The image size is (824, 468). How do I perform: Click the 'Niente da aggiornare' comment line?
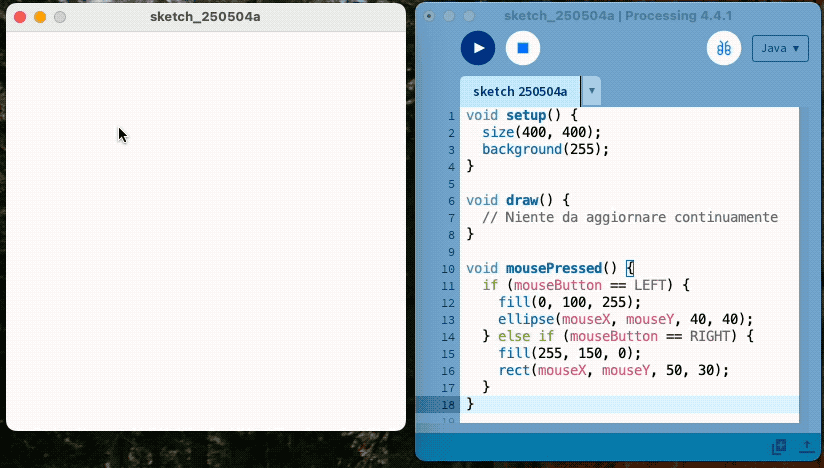629,217
